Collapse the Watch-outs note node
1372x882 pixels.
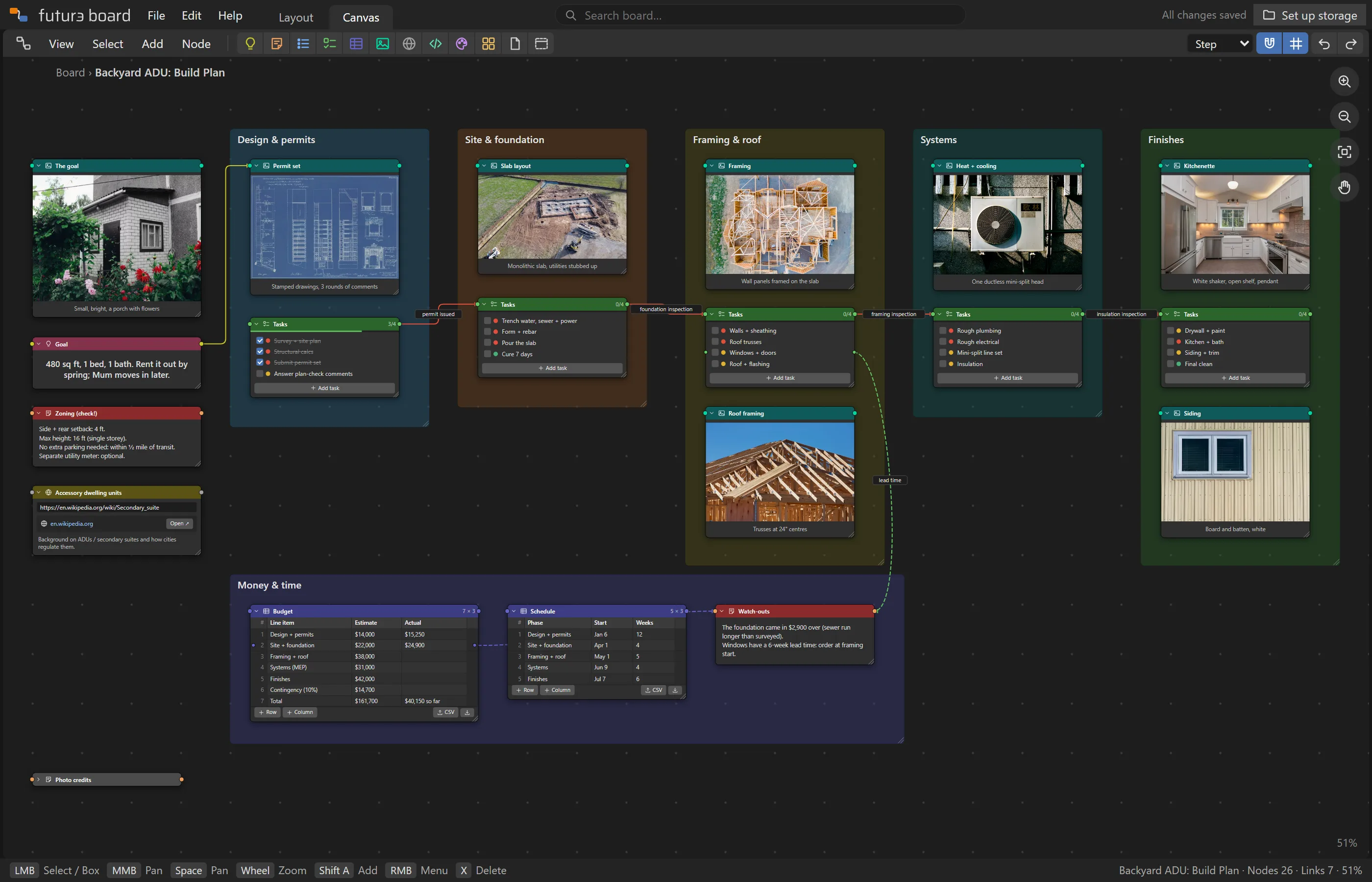point(721,611)
